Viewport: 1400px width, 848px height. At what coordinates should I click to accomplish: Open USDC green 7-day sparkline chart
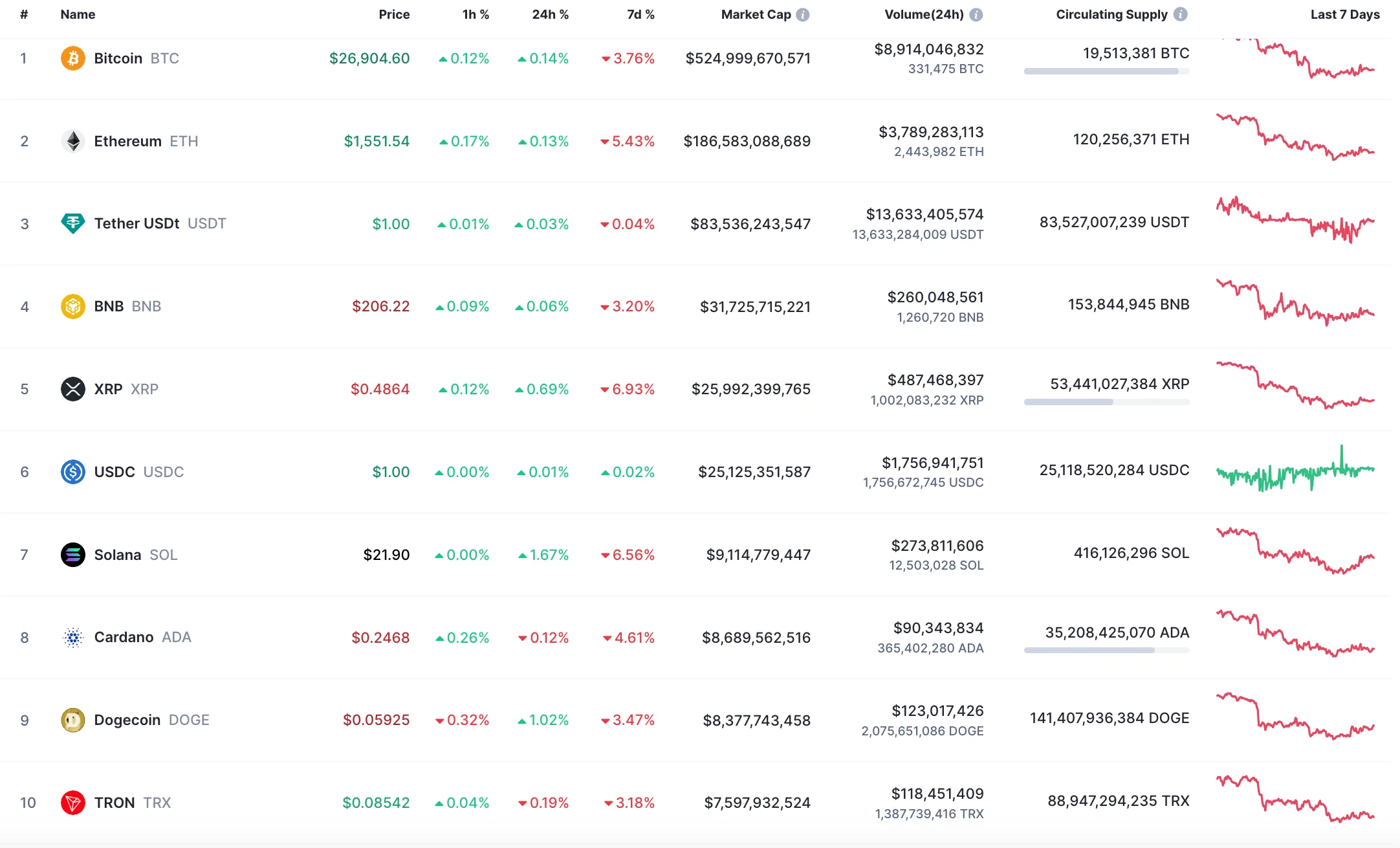[x=1295, y=471]
